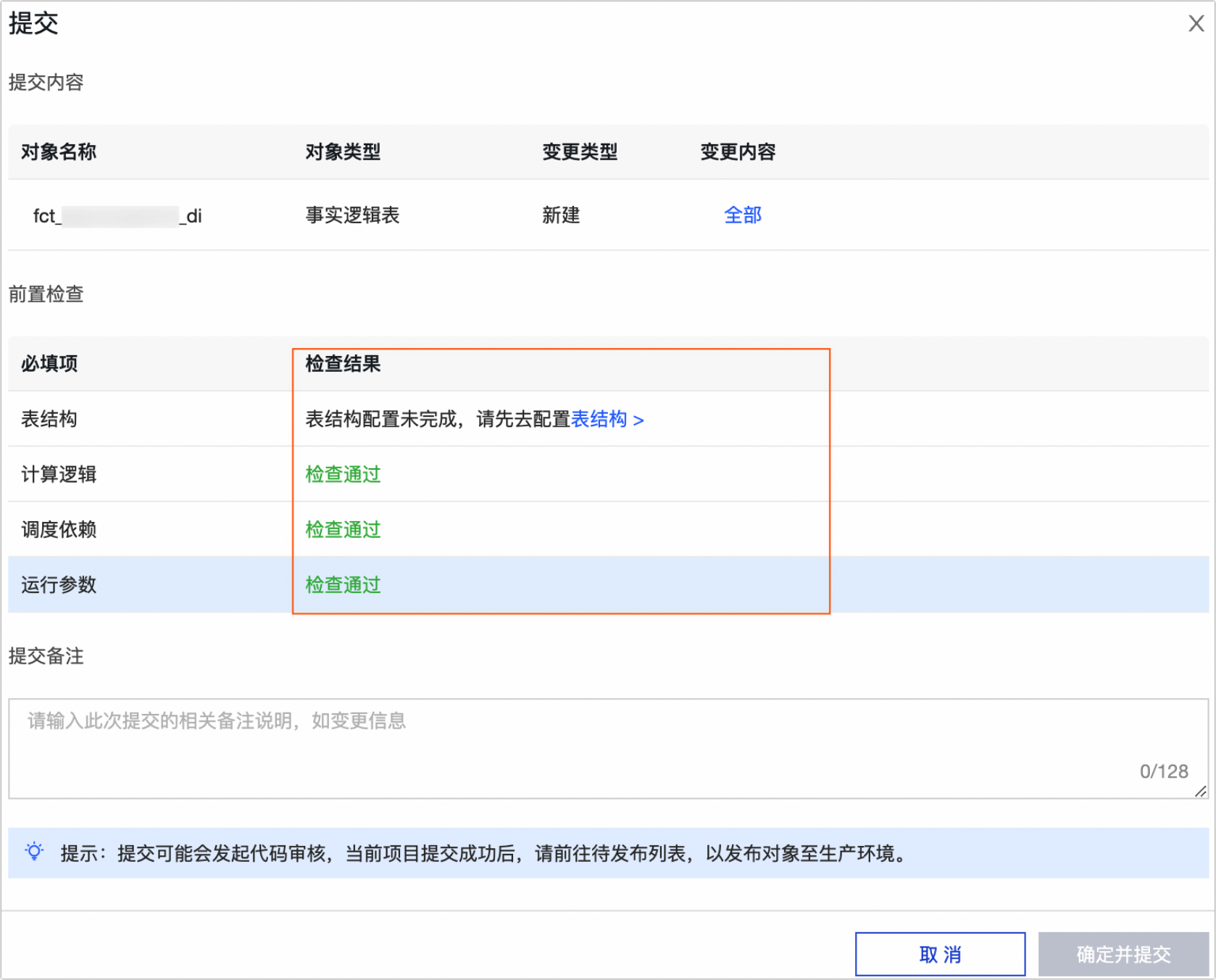Click the 变更类型 column header
Image resolution: width=1216 pixels, height=980 pixels.
pyautogui.click(x=580, y=151)
